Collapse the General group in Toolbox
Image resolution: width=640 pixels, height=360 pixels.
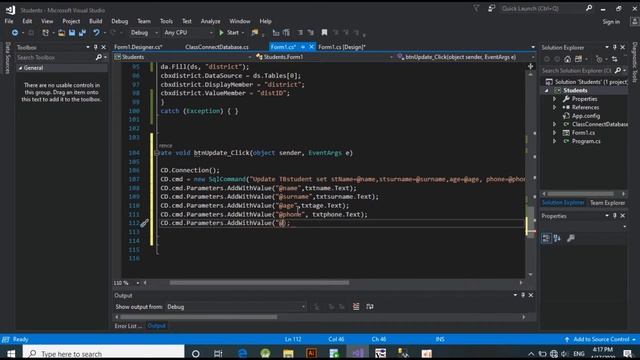20,68
